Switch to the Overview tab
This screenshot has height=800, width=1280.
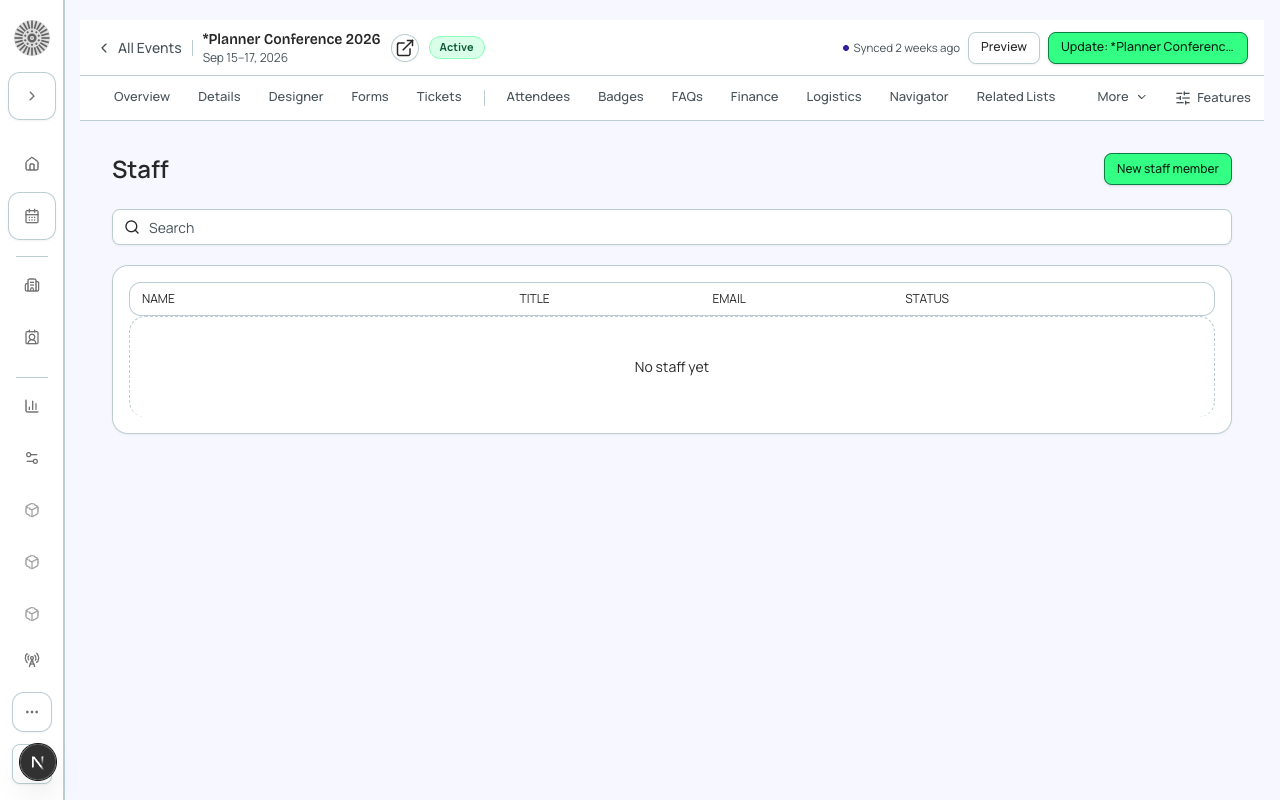[x=142, y=97]
